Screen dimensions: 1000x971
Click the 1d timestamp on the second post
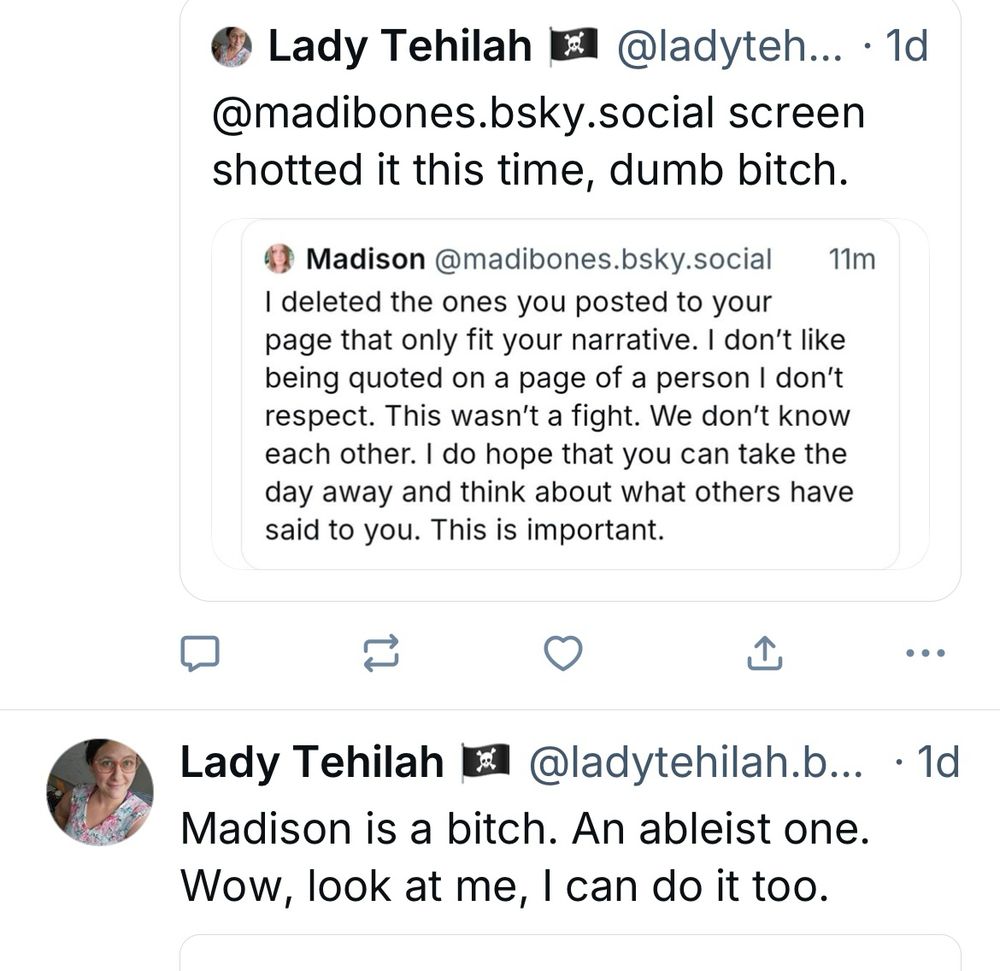click(x=938, y=763)
